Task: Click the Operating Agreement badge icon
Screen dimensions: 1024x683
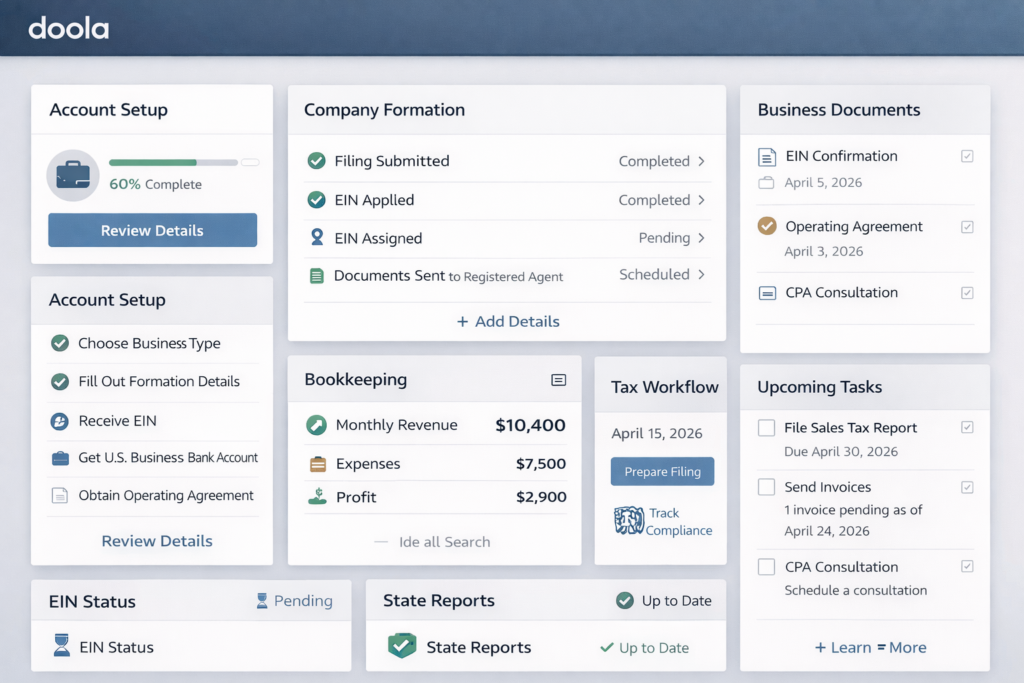Action: click(x=766, y=226)
